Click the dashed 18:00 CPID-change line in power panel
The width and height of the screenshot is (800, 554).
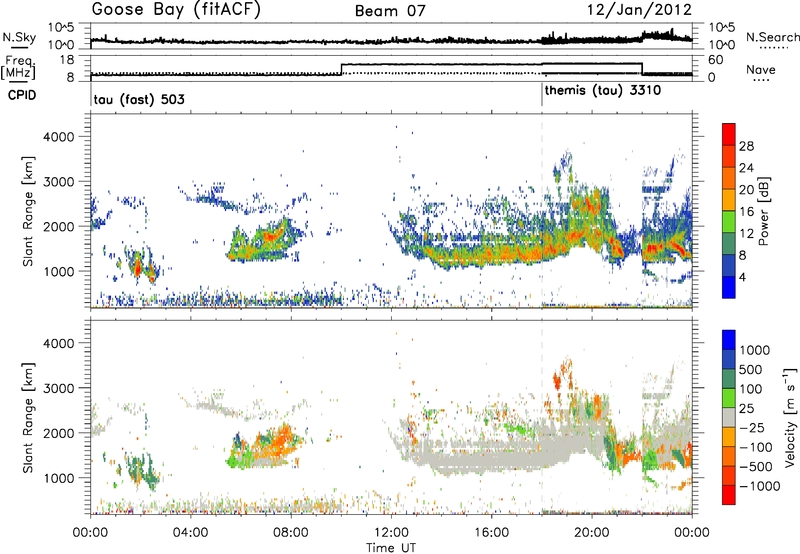click(x=542, y=210)
